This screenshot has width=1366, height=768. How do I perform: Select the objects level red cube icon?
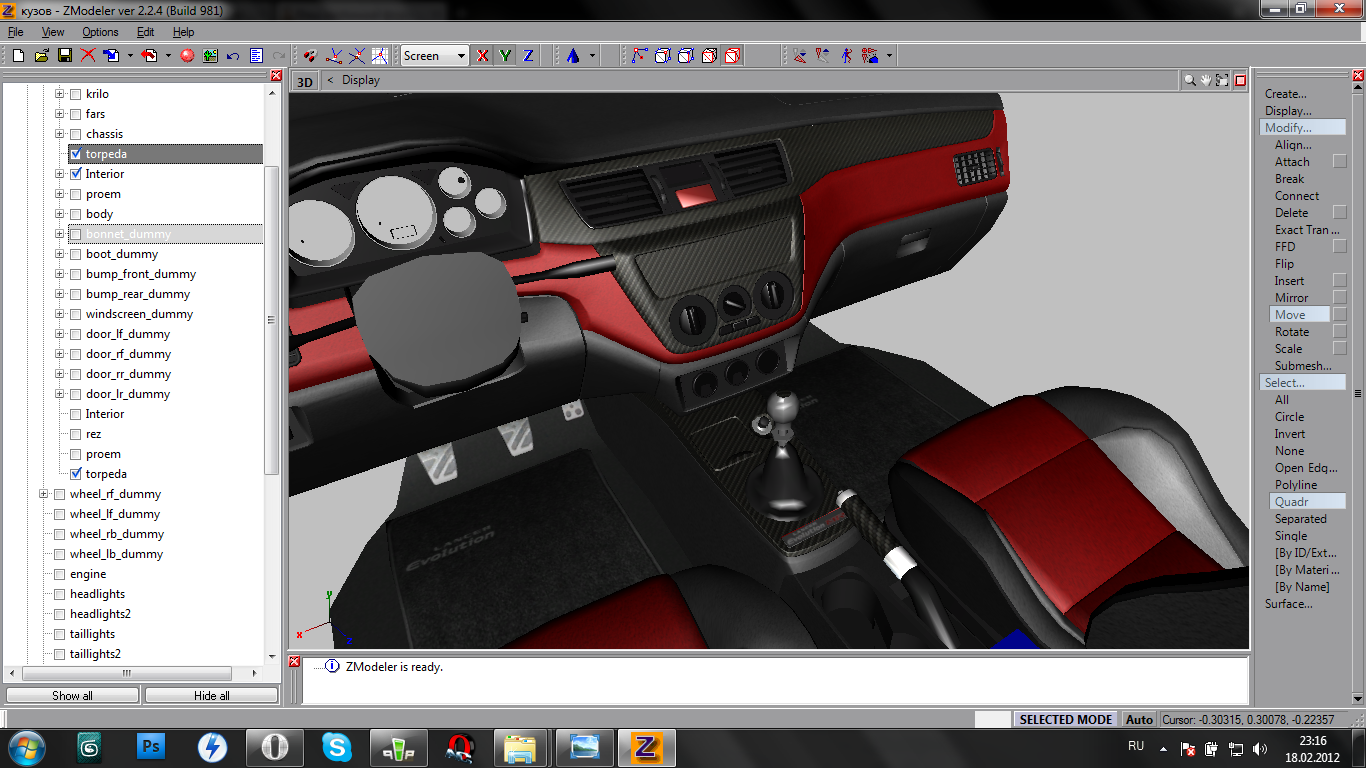point(732,56)
